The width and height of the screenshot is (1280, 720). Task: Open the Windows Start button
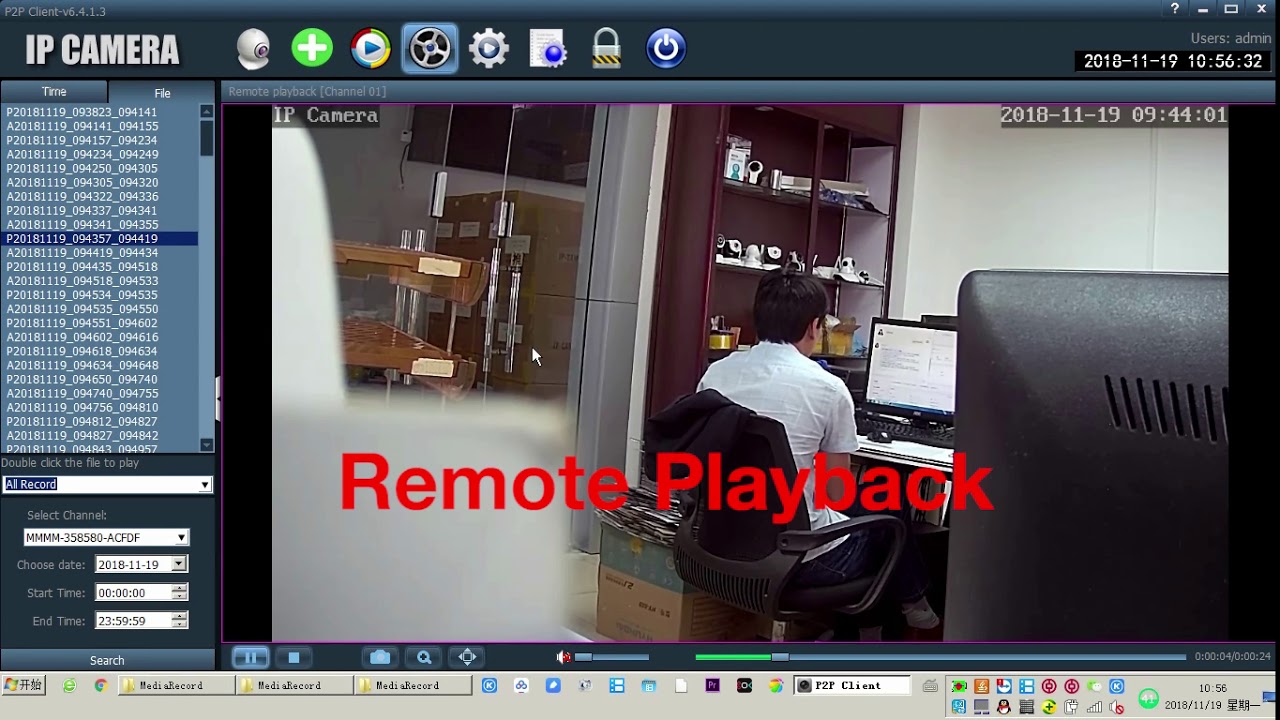[24, 685]
